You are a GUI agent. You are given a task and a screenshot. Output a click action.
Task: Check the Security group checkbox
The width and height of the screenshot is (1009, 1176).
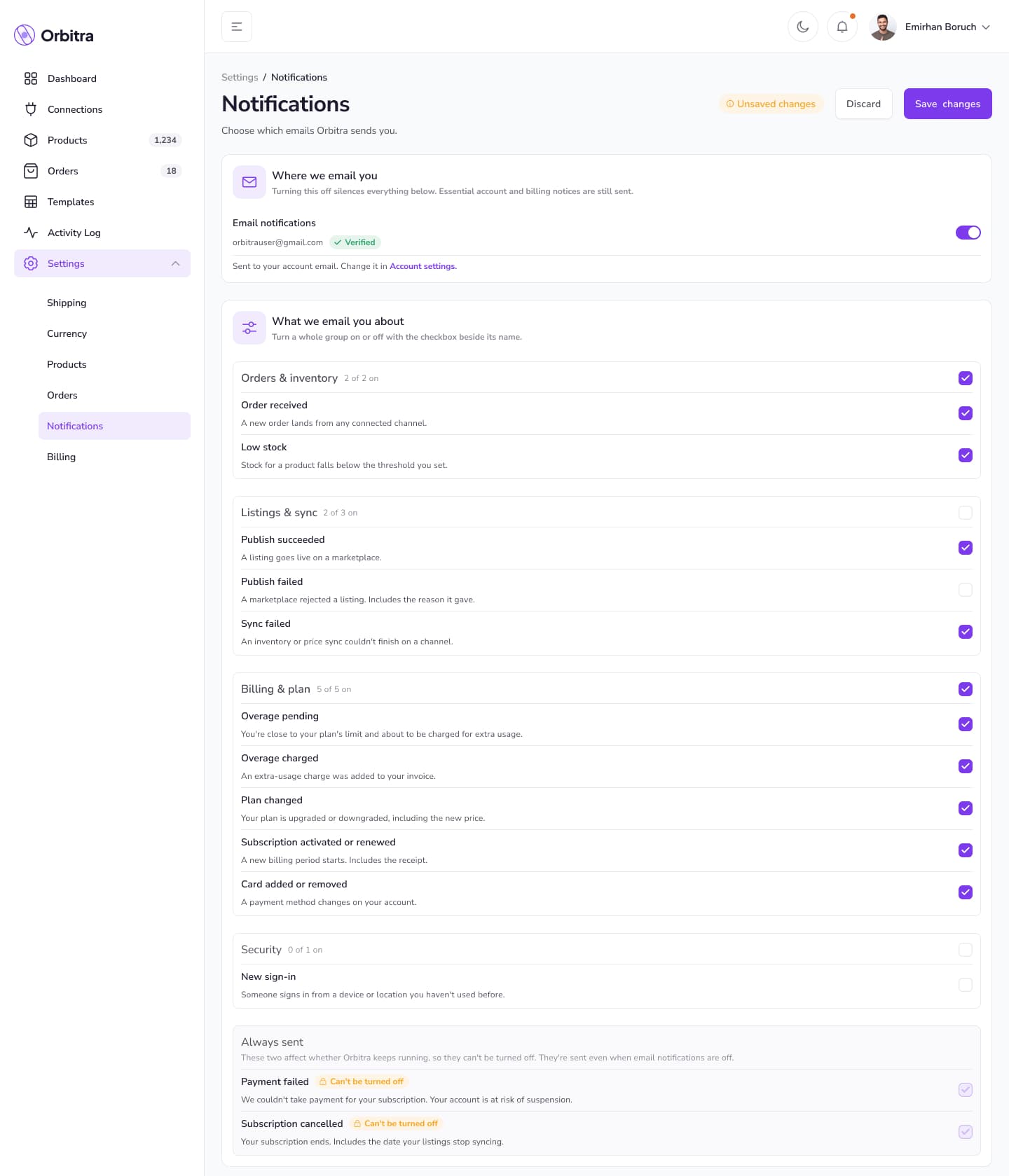pyautogui.click(x=966, y=950)
